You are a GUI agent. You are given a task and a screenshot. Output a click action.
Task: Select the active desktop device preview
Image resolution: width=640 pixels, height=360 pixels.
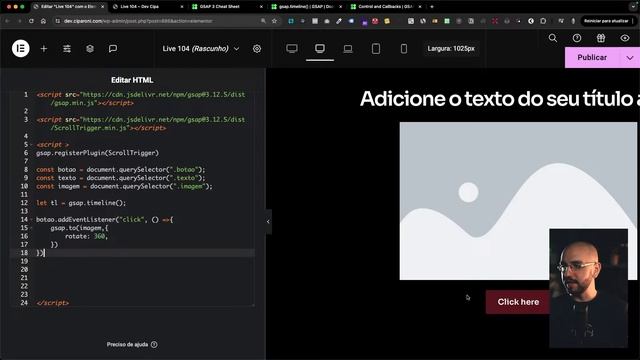pos(320,49)
